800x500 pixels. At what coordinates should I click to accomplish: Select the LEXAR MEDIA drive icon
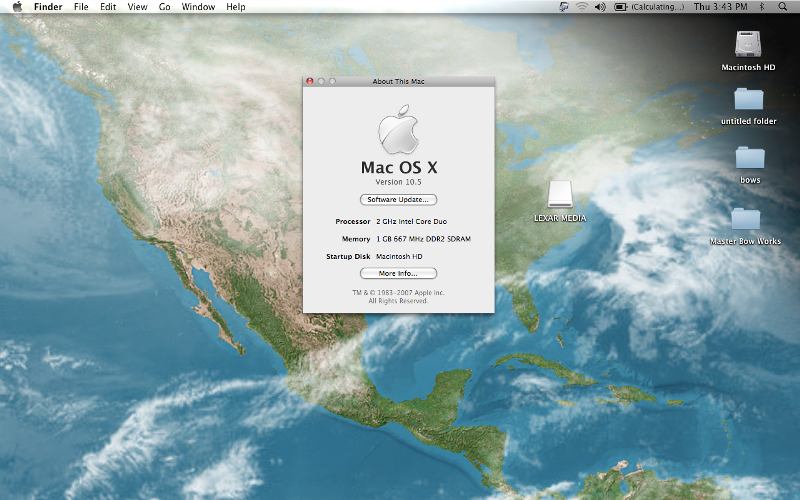click(560, 194)
